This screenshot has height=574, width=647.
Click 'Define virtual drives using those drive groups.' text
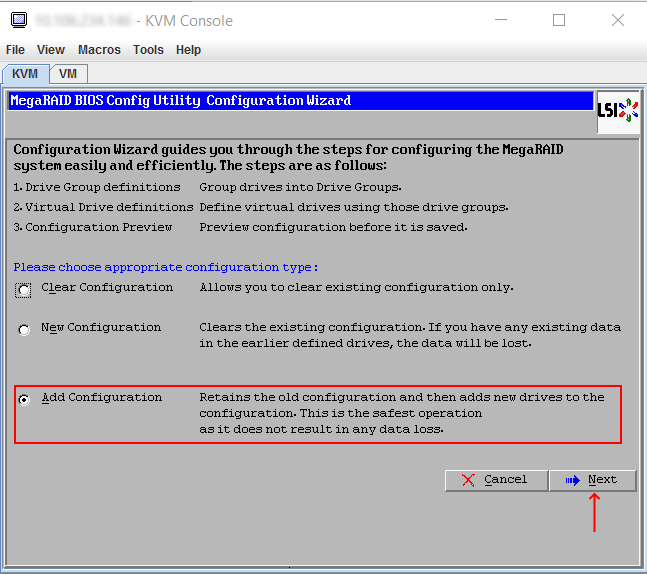tap(354, 207)
